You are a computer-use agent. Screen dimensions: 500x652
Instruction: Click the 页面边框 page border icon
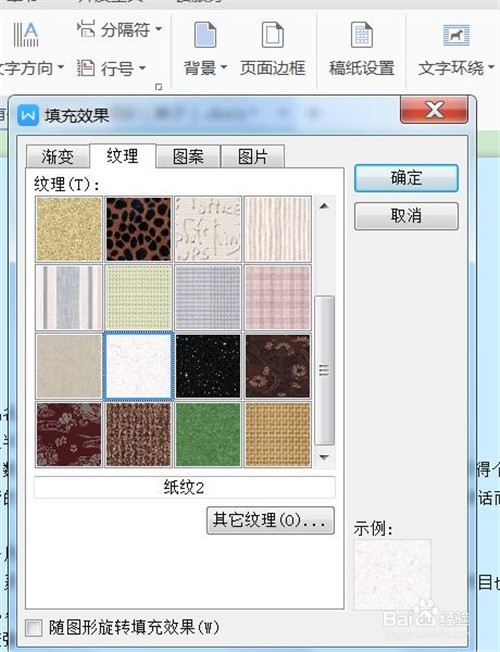point(272,35)
